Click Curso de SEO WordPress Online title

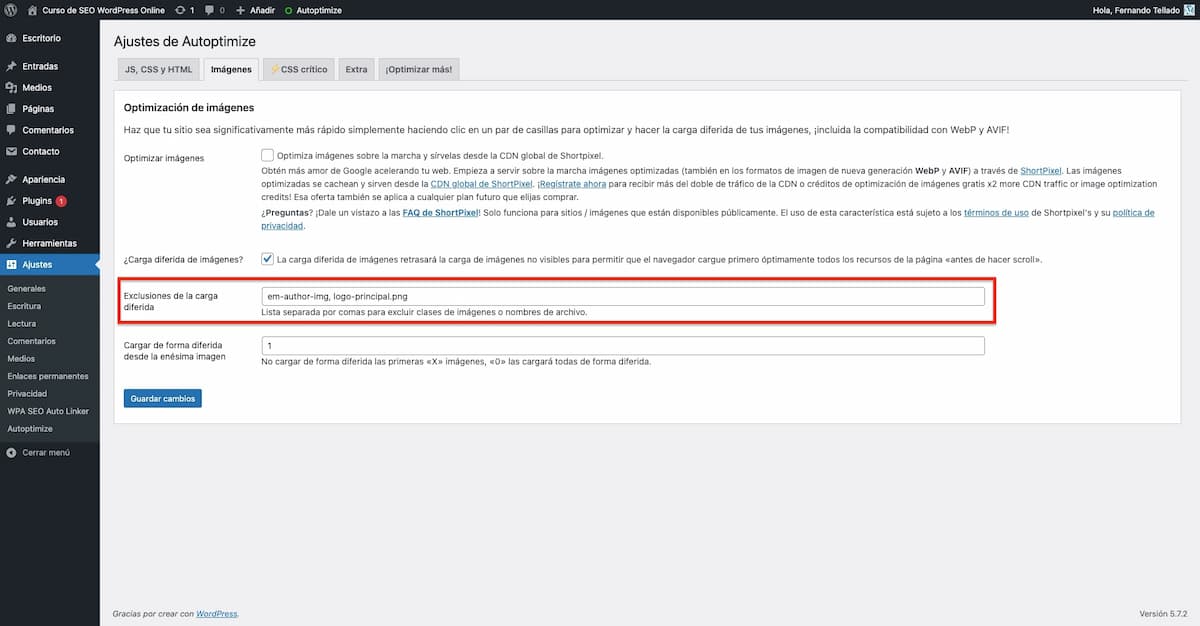click(x=104, y=10)
